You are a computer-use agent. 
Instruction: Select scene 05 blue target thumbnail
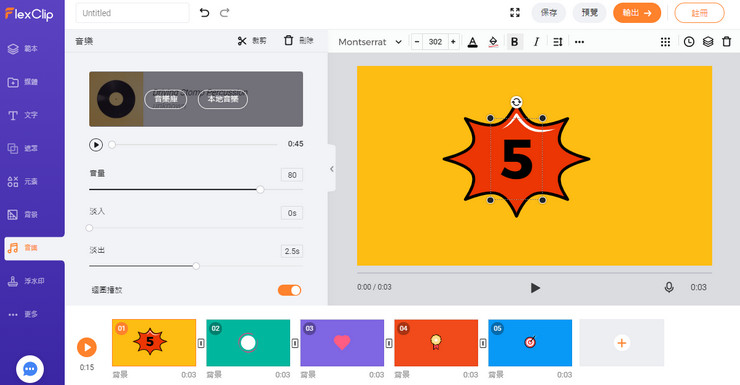[x=530, y=343]
